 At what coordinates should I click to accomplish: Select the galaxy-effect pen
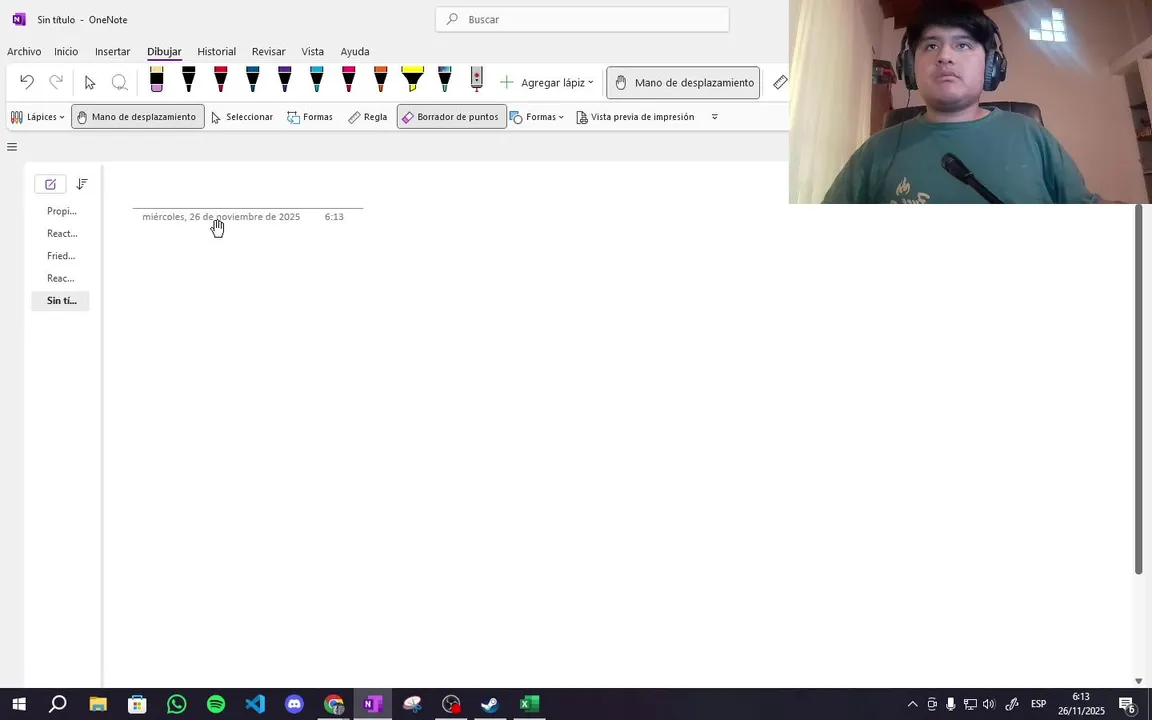coord(444,79)
